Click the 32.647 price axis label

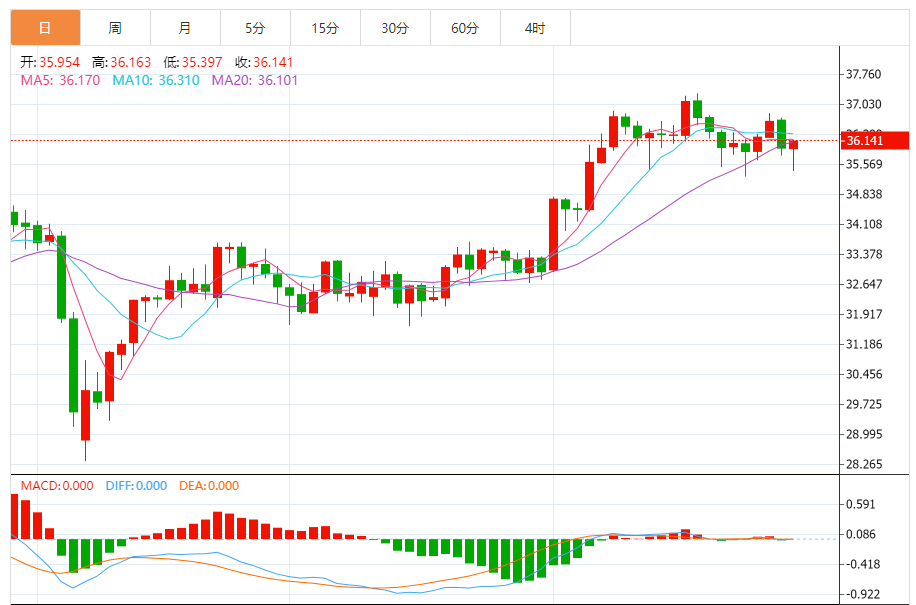(x=864, y=284)
